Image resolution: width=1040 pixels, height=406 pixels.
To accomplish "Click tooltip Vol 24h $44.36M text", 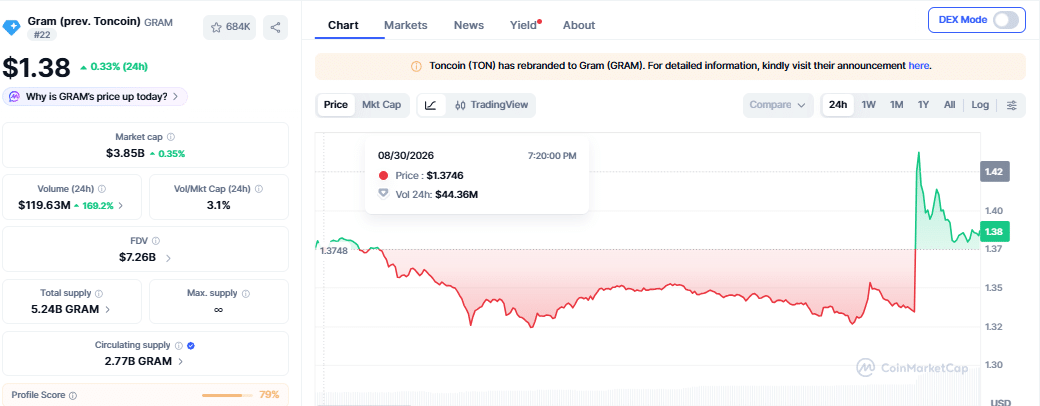I will (436, 195).
